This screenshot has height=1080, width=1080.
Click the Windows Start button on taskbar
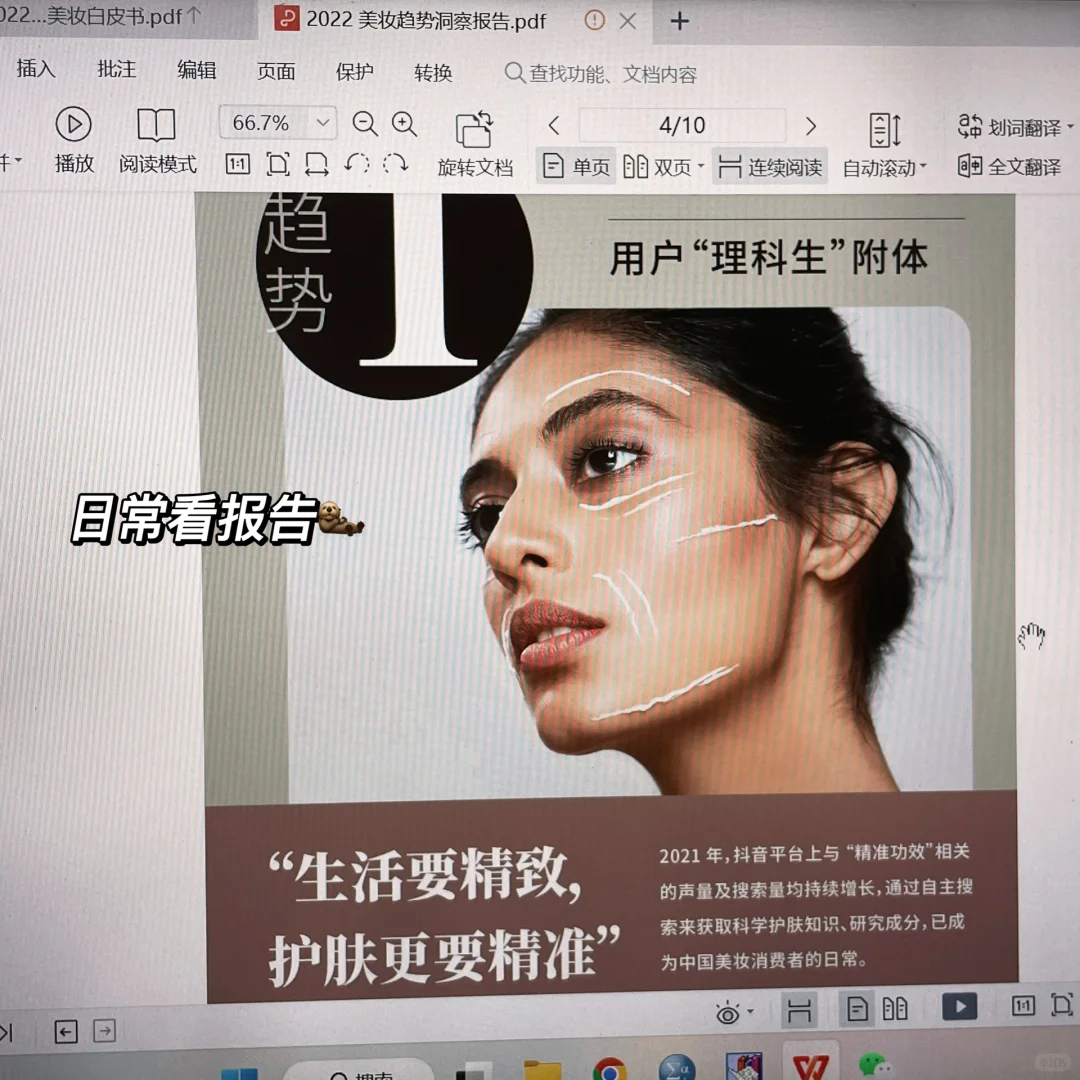coord(239,1073)
